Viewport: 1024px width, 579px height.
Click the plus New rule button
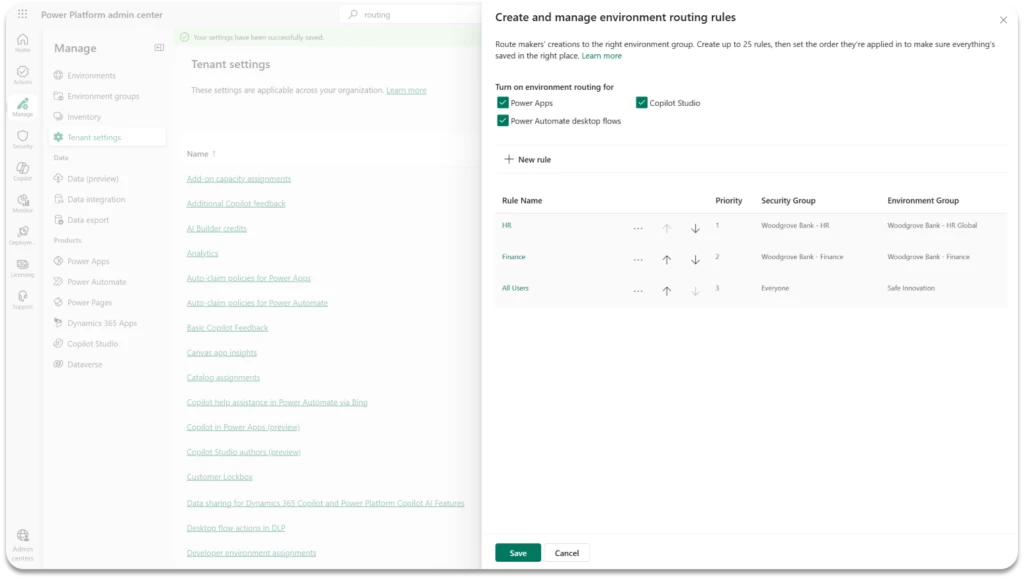tap(527, 160)
